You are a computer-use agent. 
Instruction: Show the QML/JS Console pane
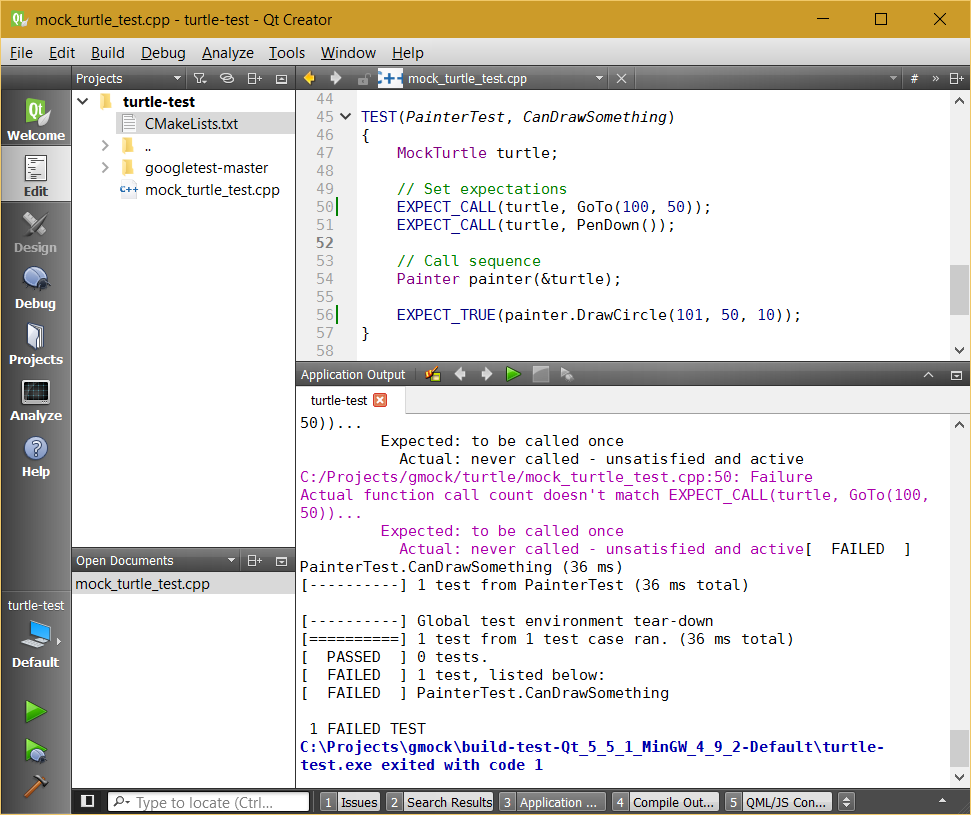(x=778, y=802)
